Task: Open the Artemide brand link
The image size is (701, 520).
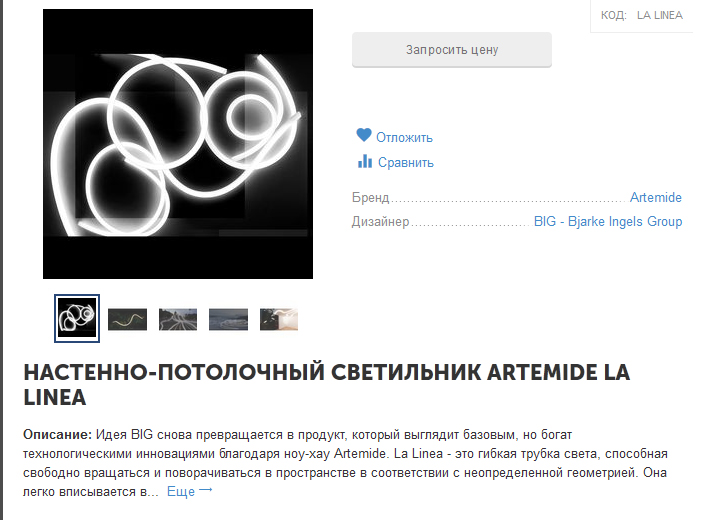Action: pos(655,198)
